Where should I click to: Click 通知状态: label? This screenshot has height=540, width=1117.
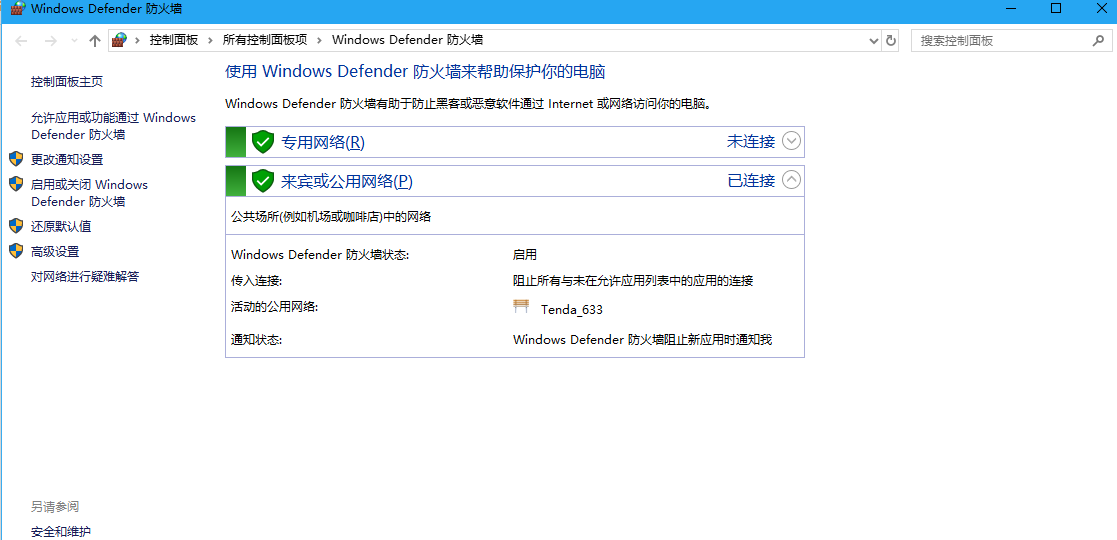(257, 340)
